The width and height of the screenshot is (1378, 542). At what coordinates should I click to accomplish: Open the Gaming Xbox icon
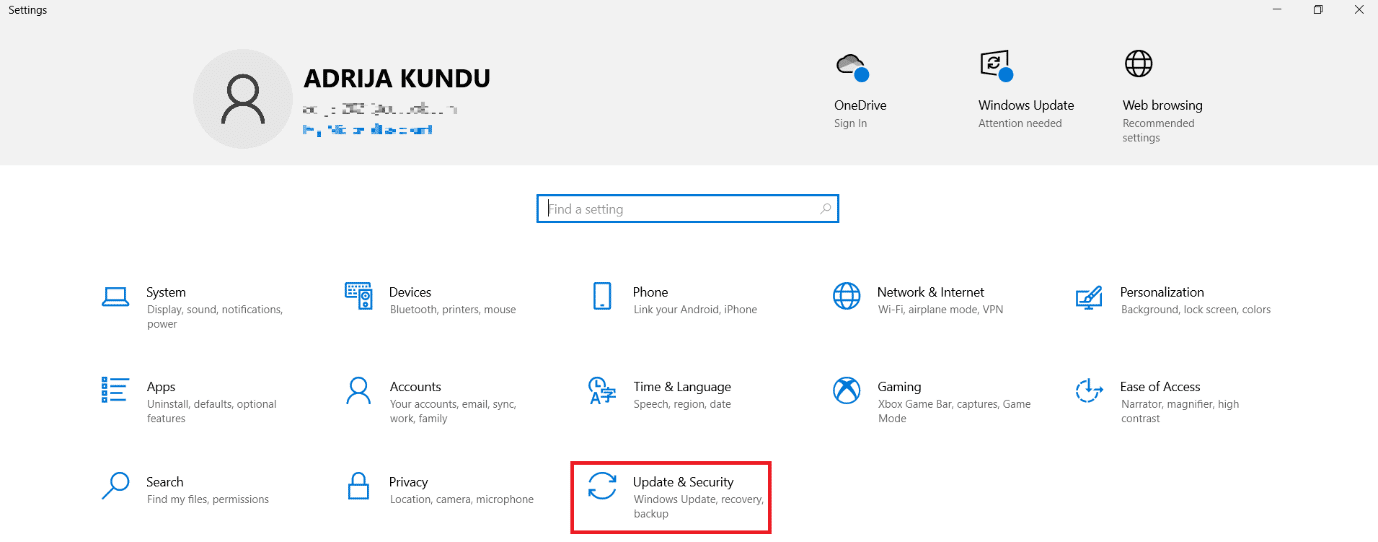[x=846, y=390]
